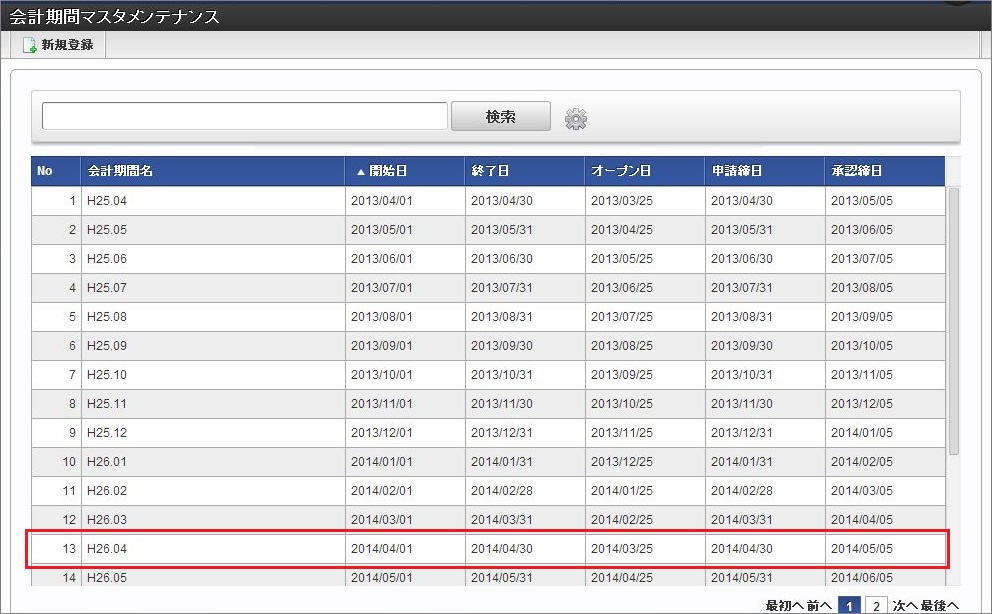Select the highlighted H26.04 row
The height and width of the screenshot is (614, 992).
486,549
